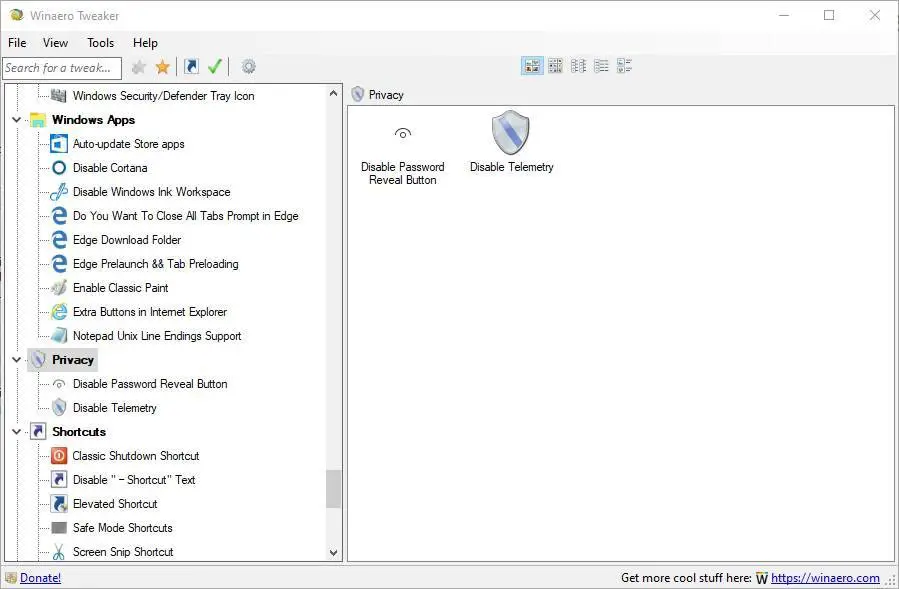Switch to the second icon-grid view mode
The image size is (899, 589).
(x=555, y=66)
